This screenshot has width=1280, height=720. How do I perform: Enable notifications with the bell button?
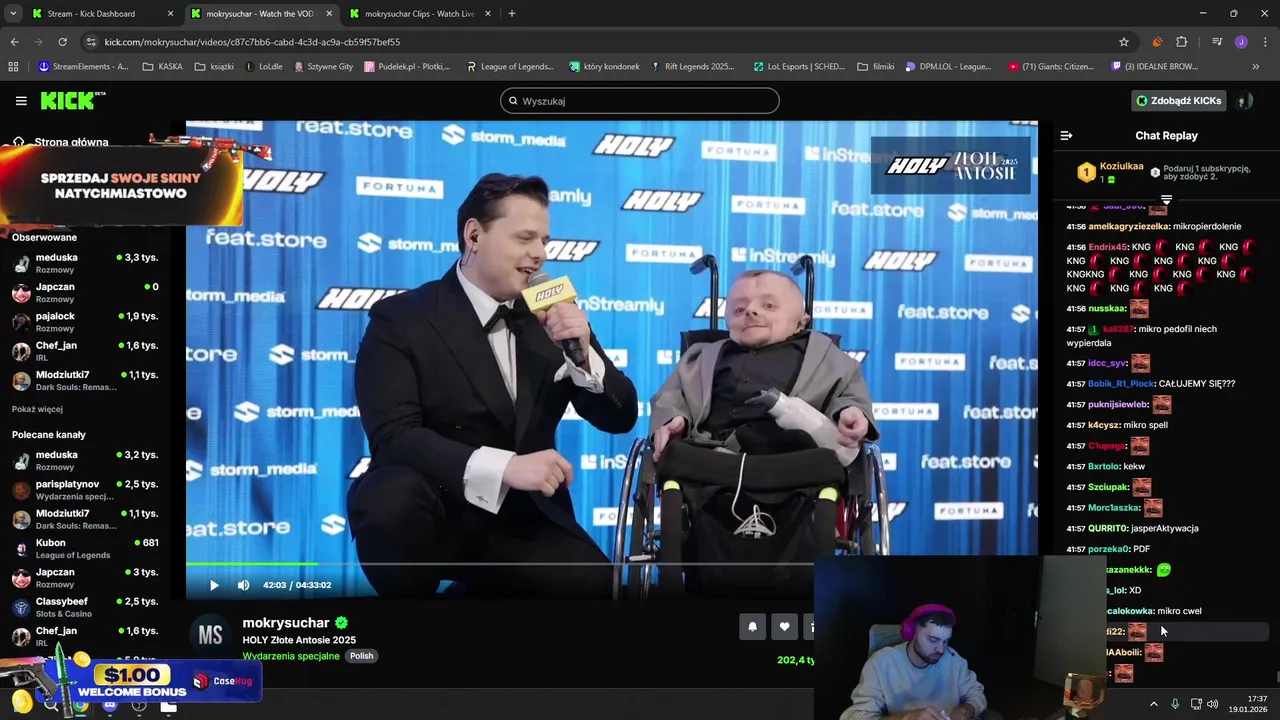click(x=752, y=627)
